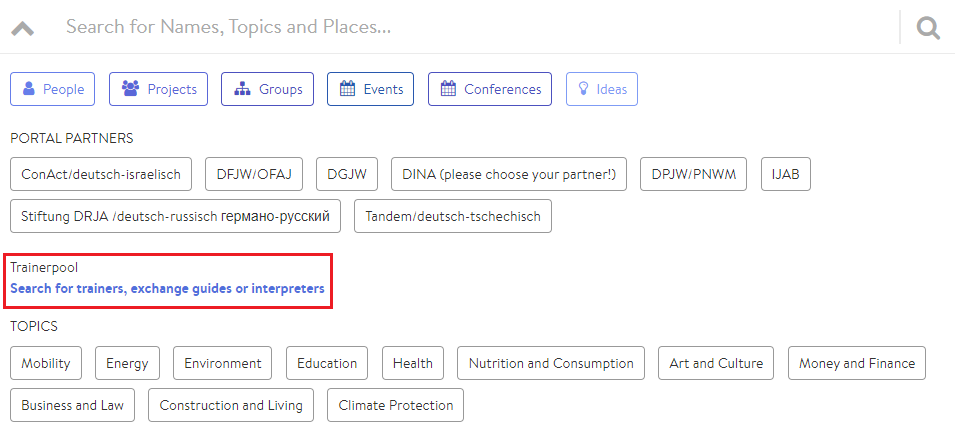Collapse search panel with up chevron

23,29
